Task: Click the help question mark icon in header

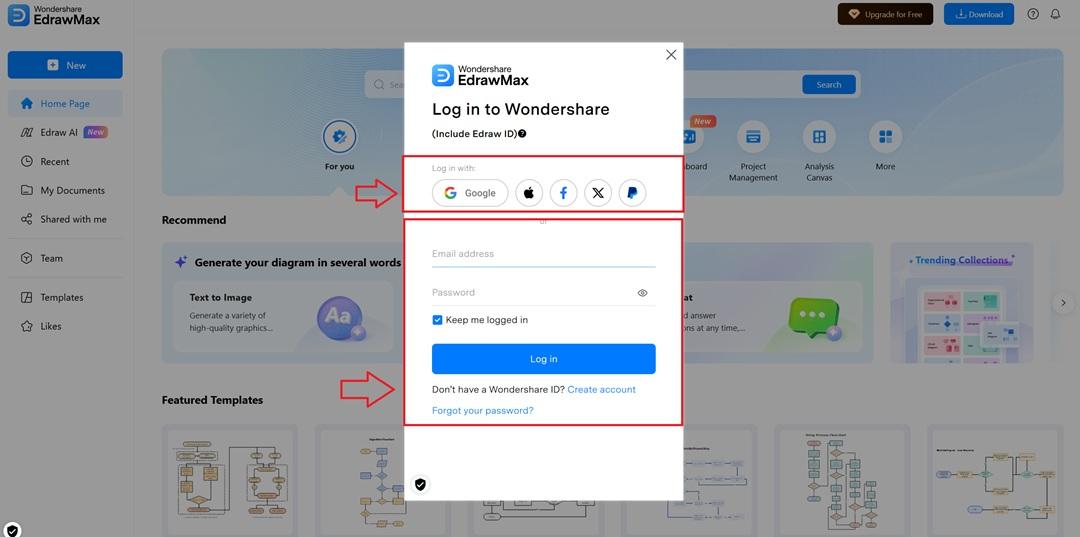Action: [1032, 14]
